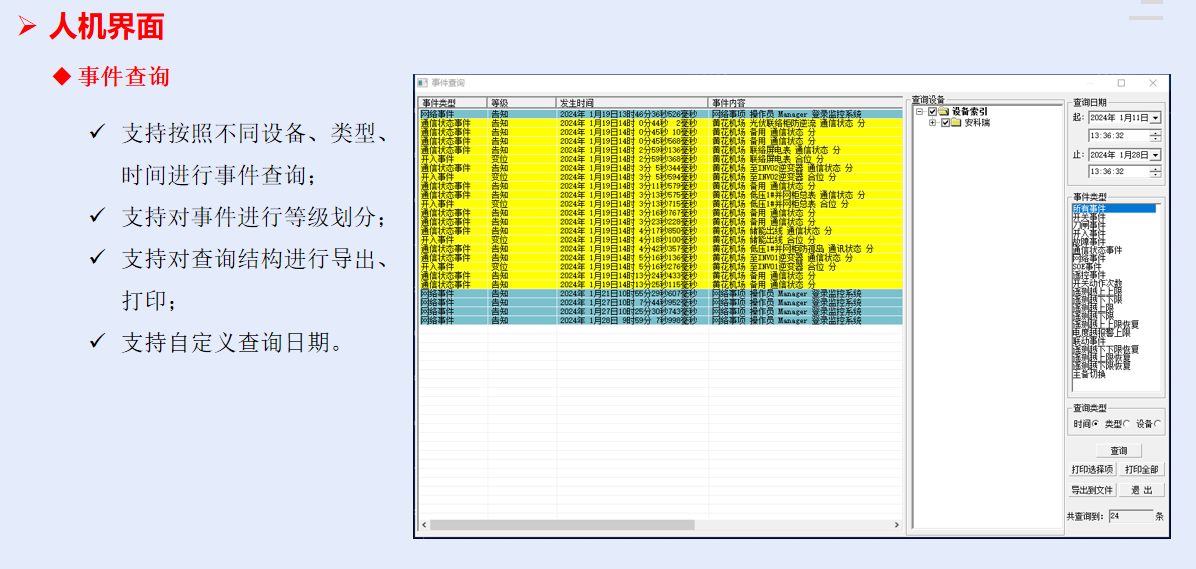Viewport: 1196px width, 569px height.
Task: Collapse the 设备索引 tree node
Action: point(919,111)
